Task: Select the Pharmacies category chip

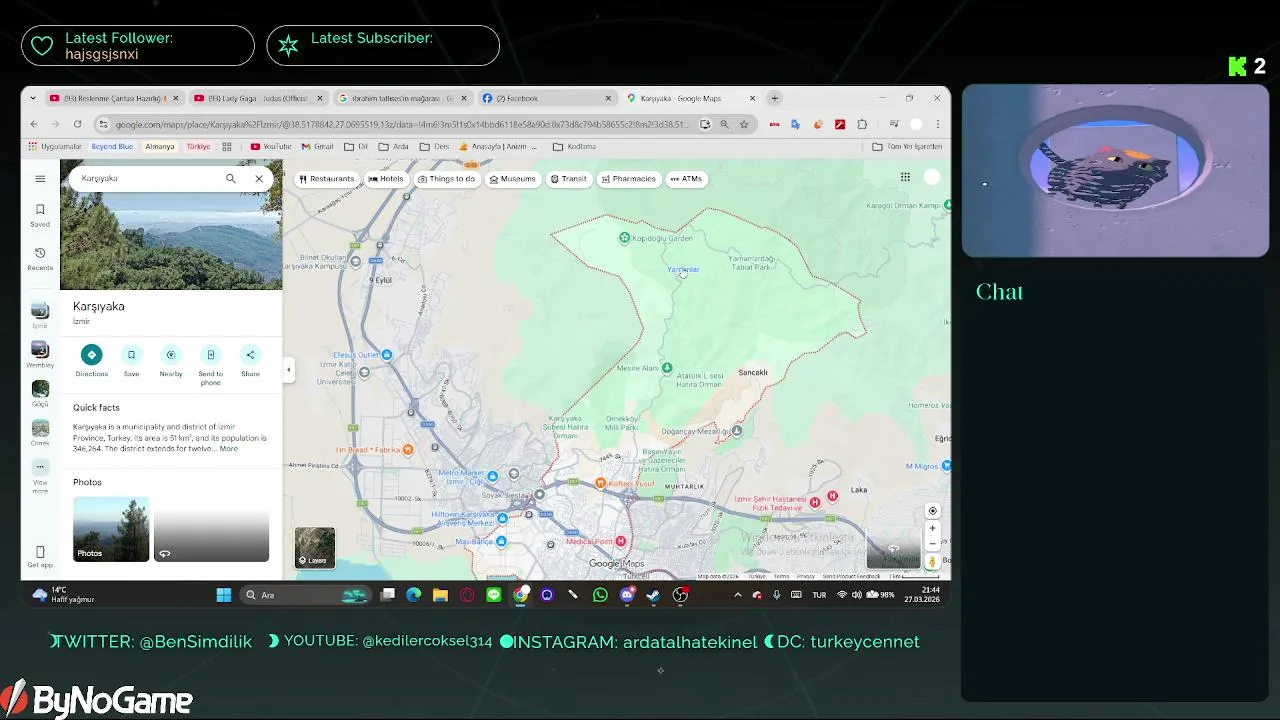Action: pos(628,179)
